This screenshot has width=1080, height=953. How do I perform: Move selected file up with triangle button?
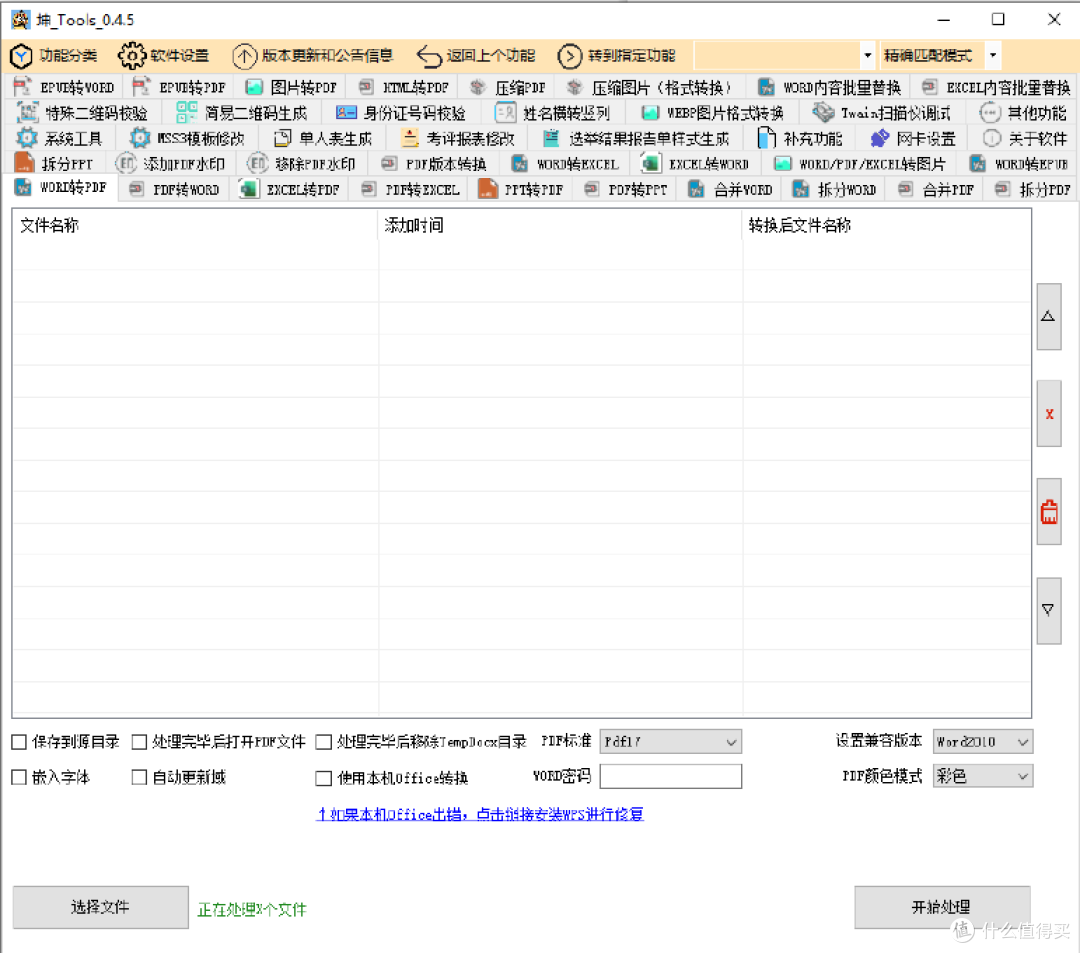[x=1048, y=317]
